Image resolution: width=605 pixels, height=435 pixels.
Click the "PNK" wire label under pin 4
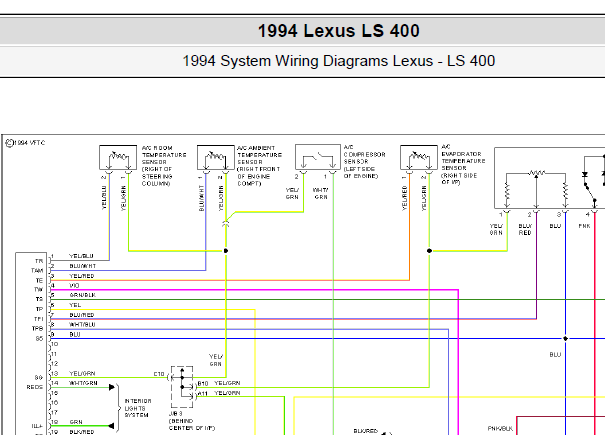coord(585,226)
